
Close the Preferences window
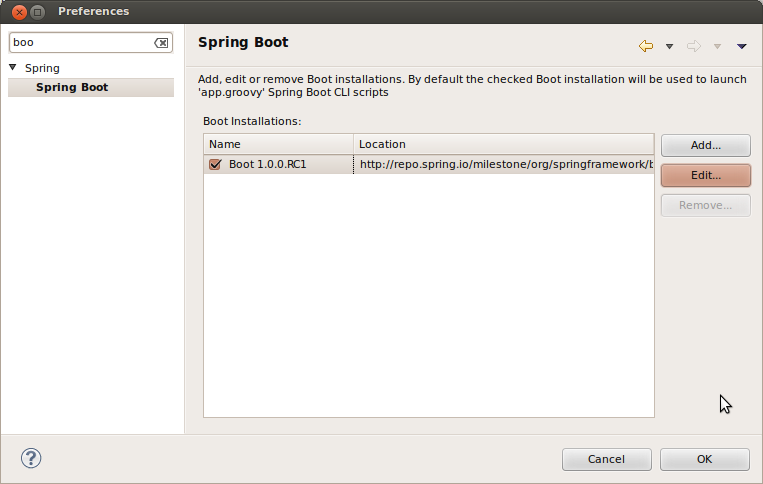point(15,11)
